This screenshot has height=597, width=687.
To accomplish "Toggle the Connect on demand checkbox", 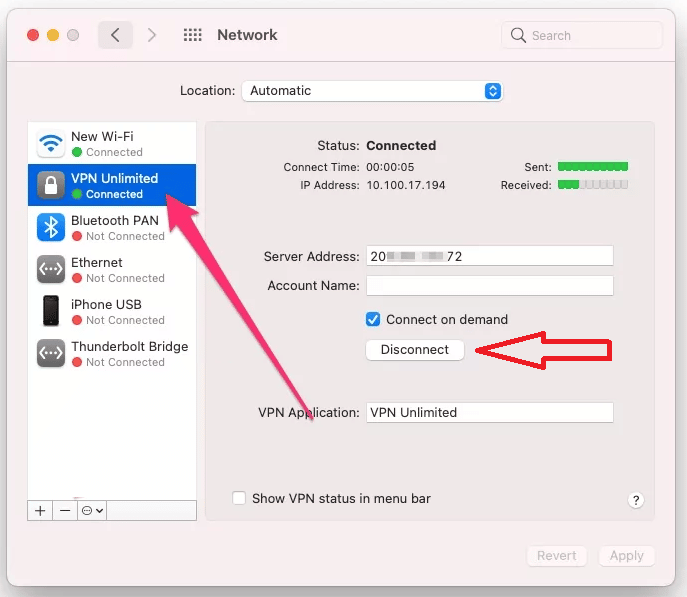I will [x=373, y=319].
